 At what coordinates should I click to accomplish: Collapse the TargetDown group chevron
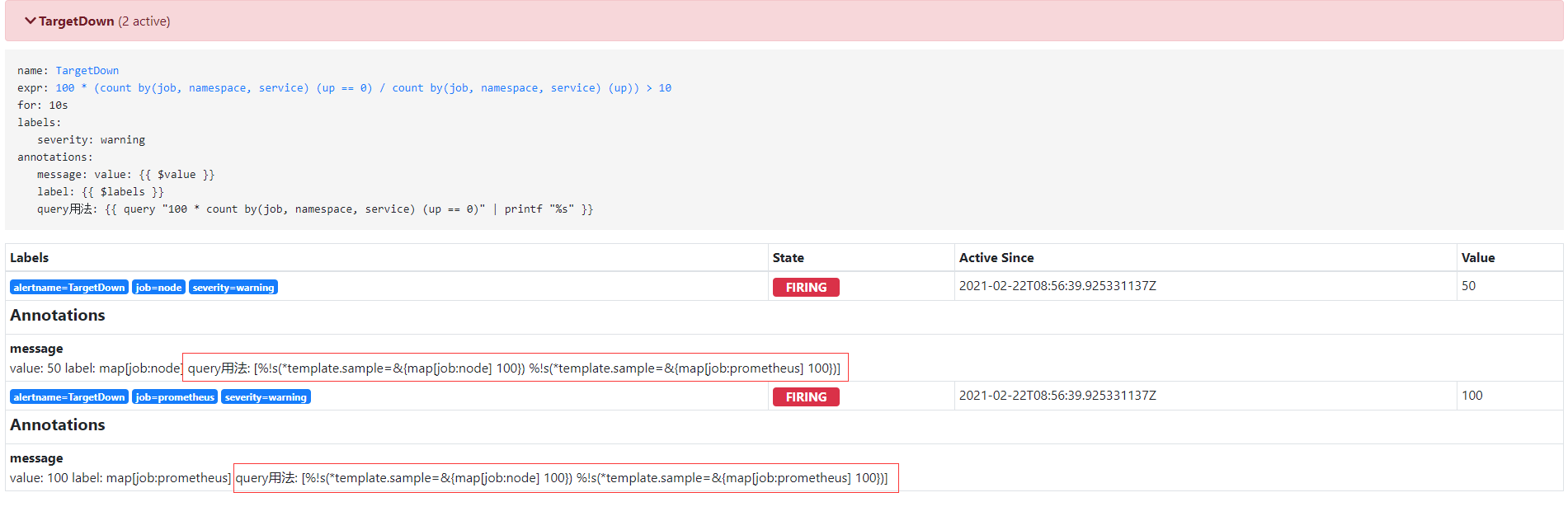(x=30, y=21)
